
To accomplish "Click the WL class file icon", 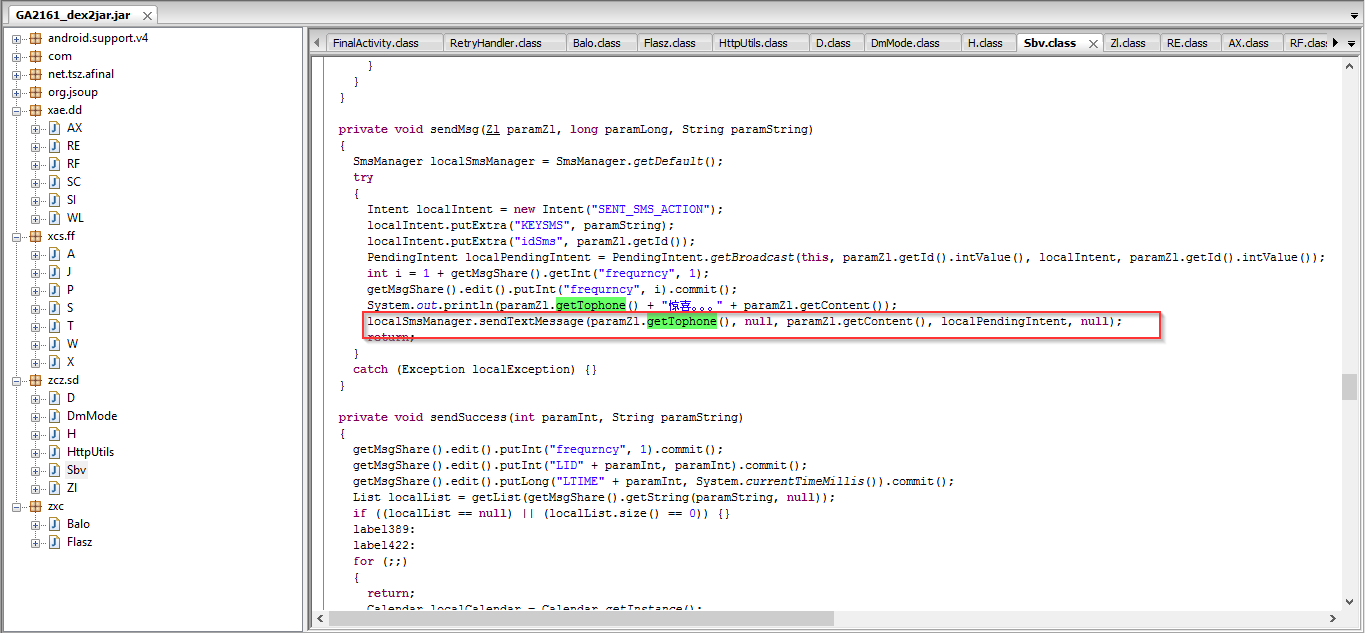I will 54,218.
